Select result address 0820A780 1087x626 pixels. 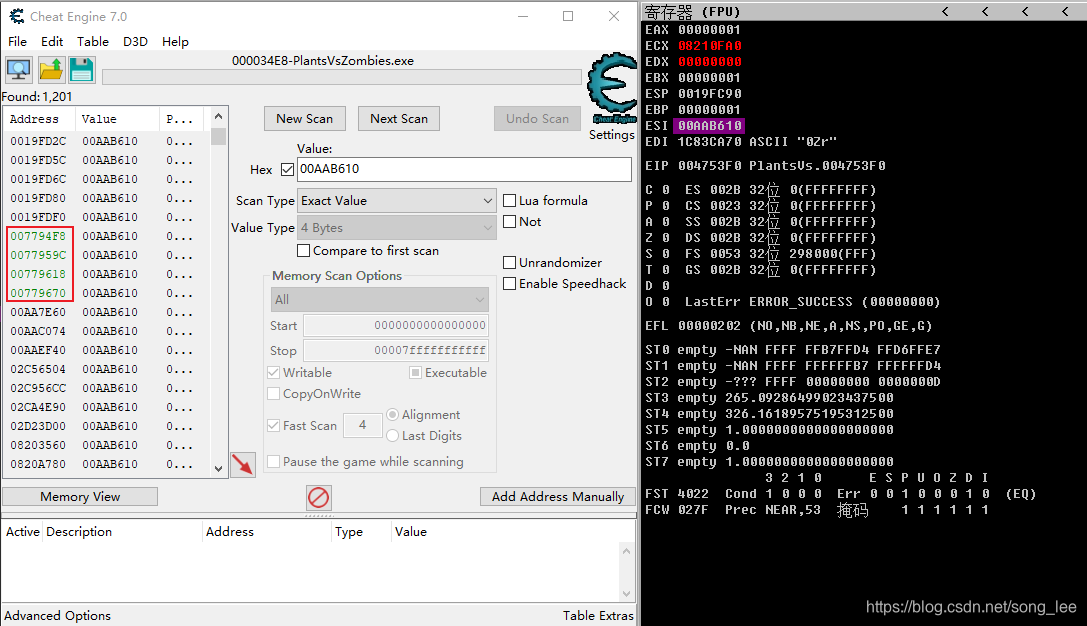point(38,464)
